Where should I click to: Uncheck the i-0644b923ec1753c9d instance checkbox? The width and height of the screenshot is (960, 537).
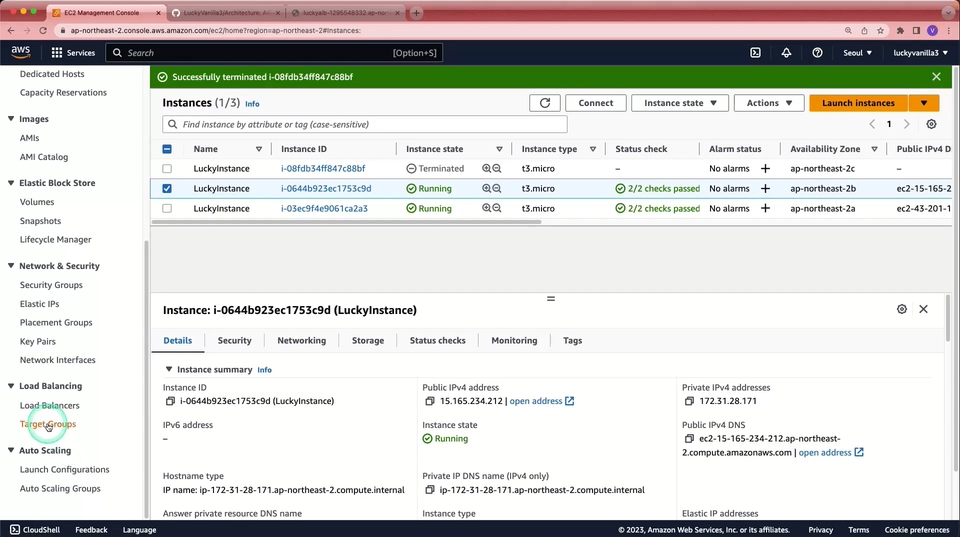[167, 189]
